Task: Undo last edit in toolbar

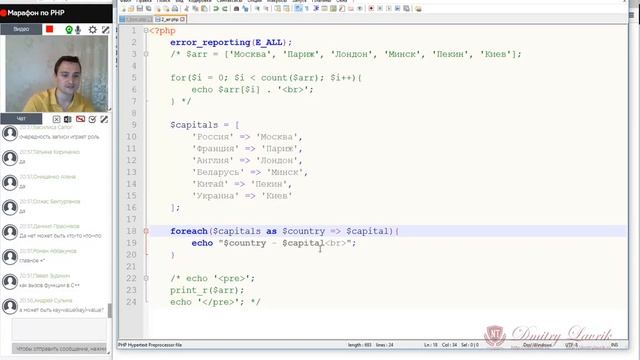Action: point(215,8)
